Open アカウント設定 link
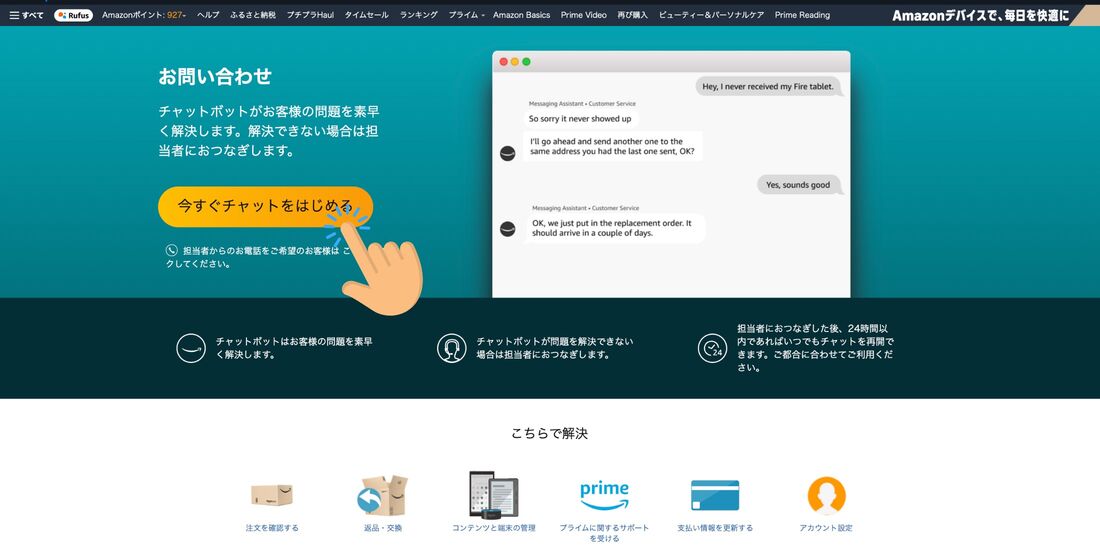 coord(826,528)
